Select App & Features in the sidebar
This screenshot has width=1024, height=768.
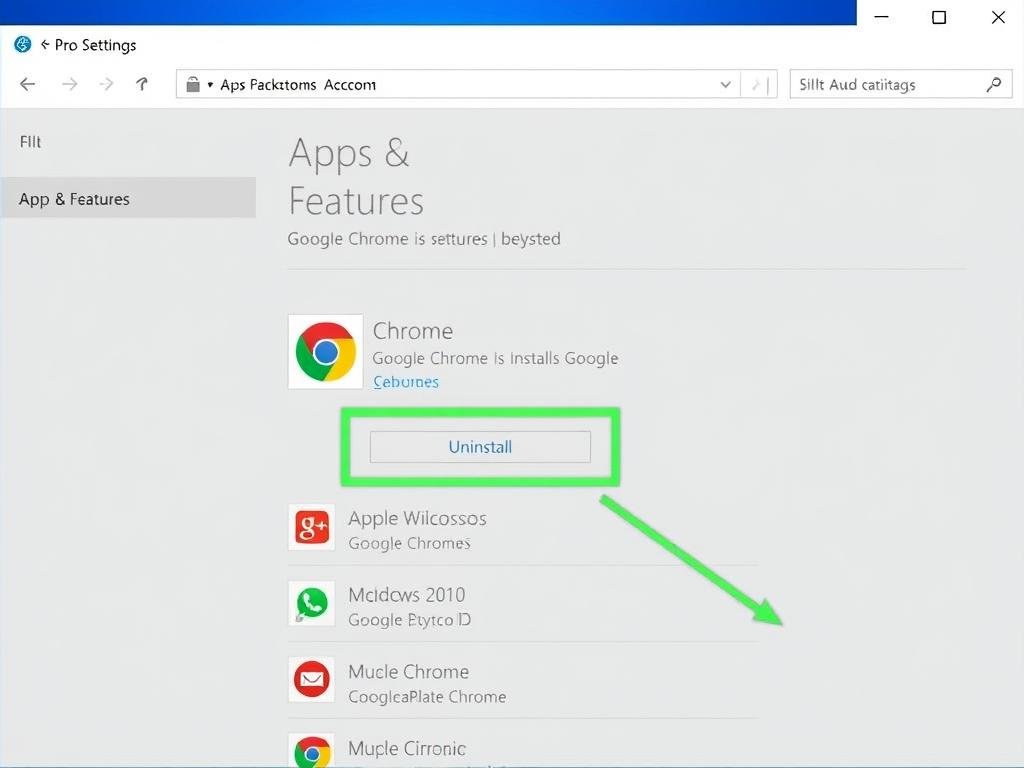pyautogui.click(x=128, y=197)
